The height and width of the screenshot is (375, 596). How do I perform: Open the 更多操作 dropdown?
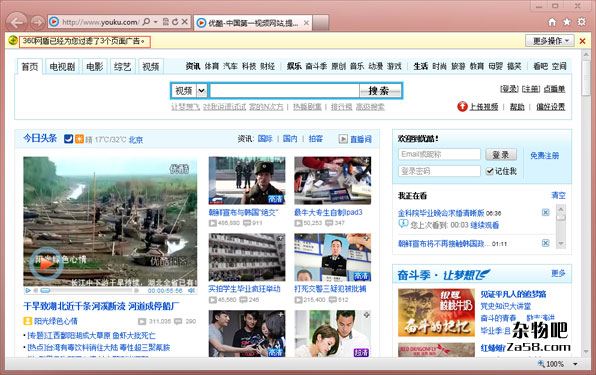pyautogui.click(x=550, y=40)
